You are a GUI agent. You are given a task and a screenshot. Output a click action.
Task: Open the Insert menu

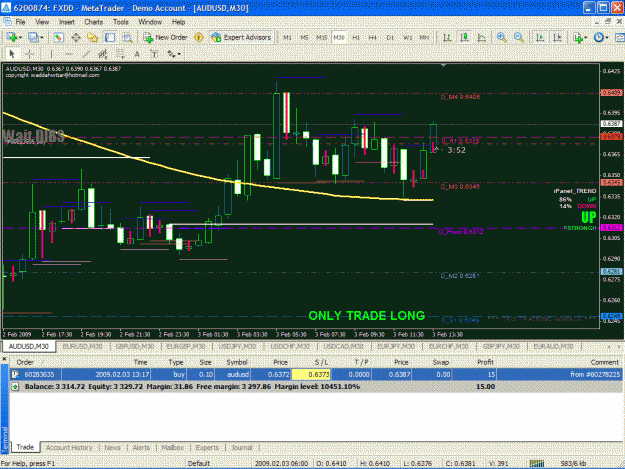[x=67, y=22]
